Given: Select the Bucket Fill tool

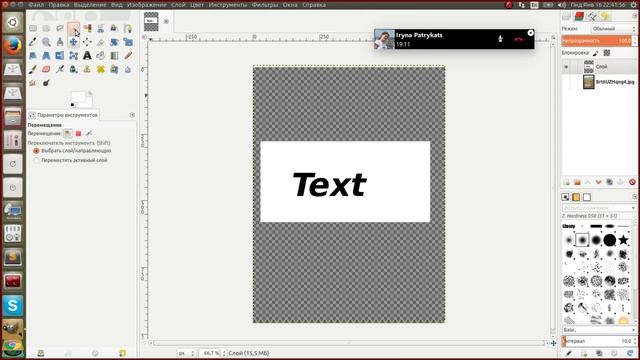Looking at the screenshot, I should click(x=101, y=56).
